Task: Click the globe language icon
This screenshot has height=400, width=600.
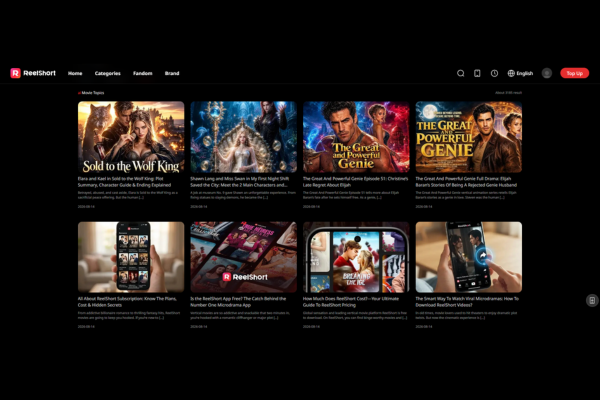Action: [511, 73]
